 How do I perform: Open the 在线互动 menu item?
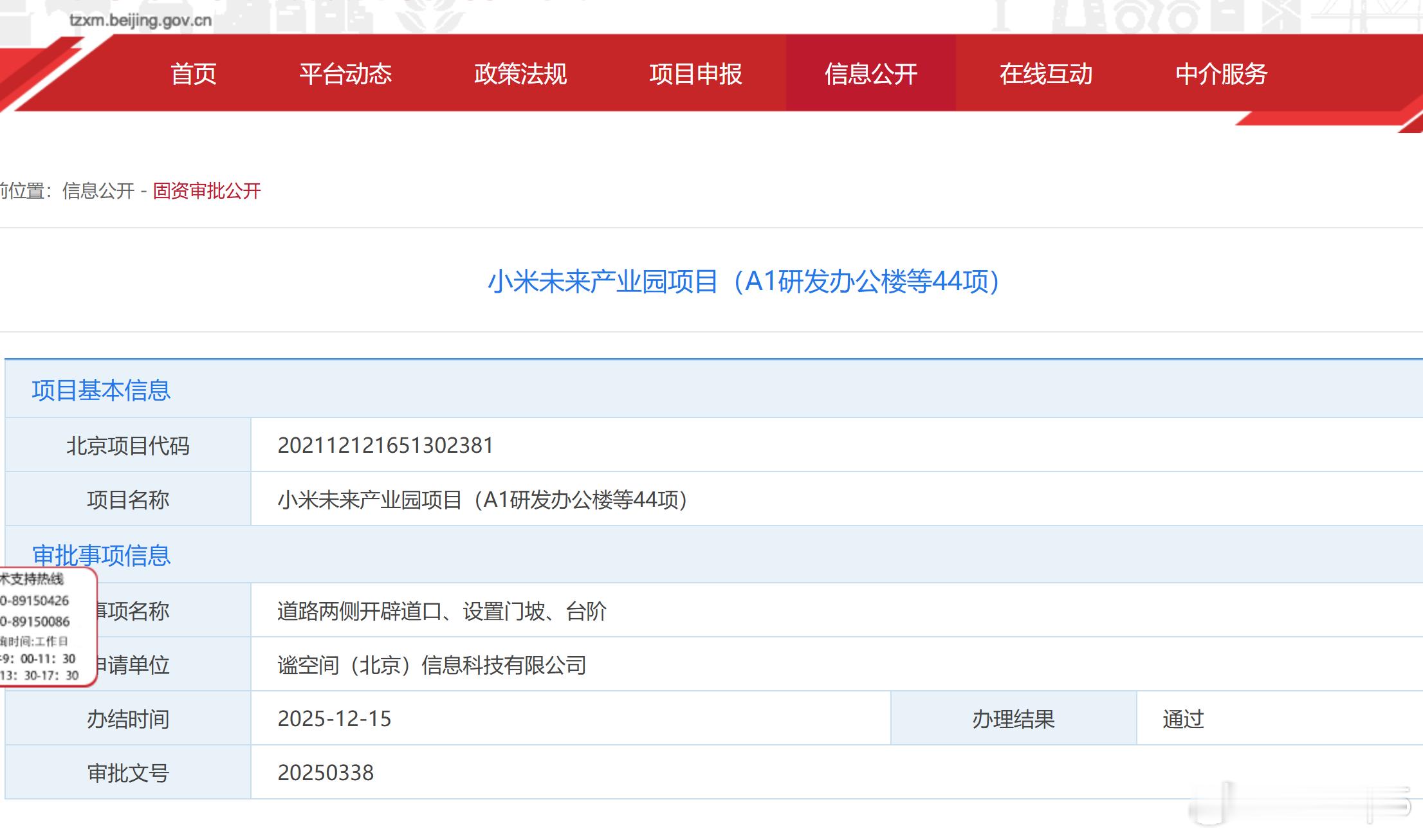[1046, 74]
